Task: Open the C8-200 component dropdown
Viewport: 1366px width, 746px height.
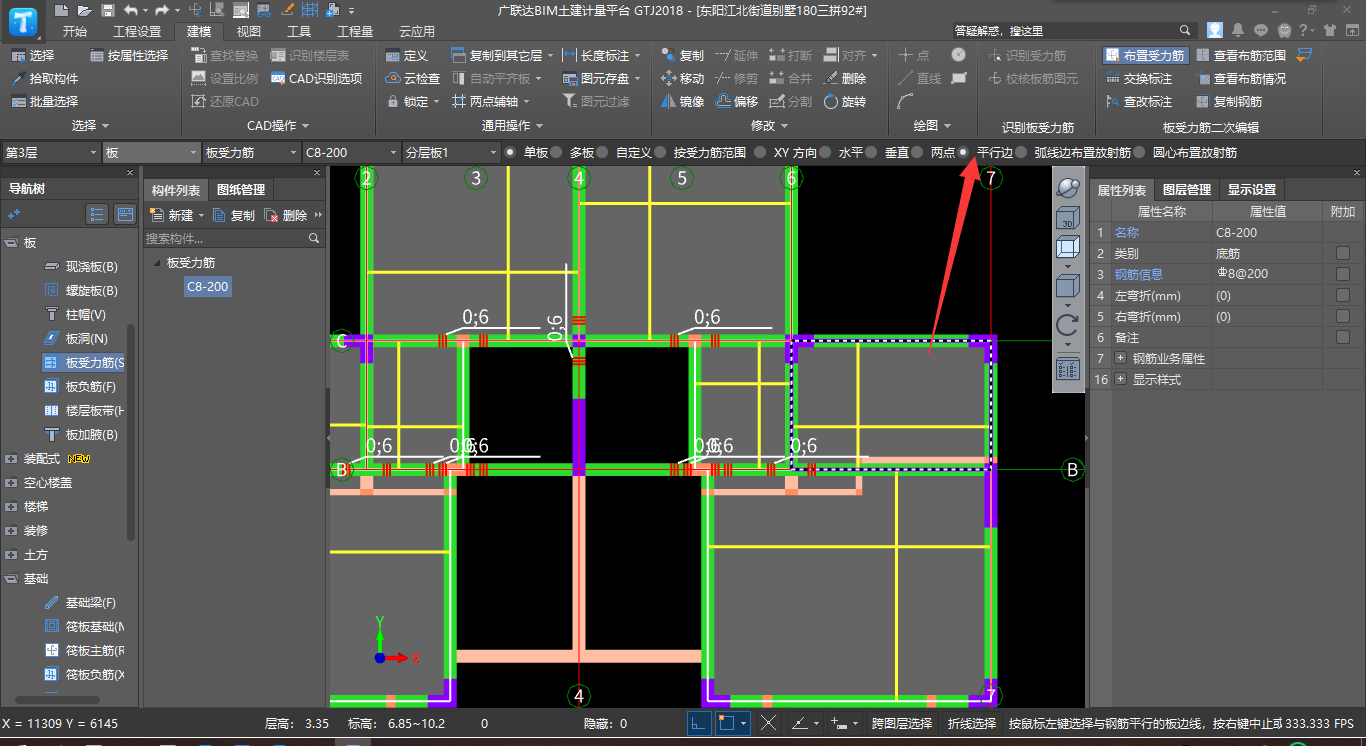Action: (350, 153)
